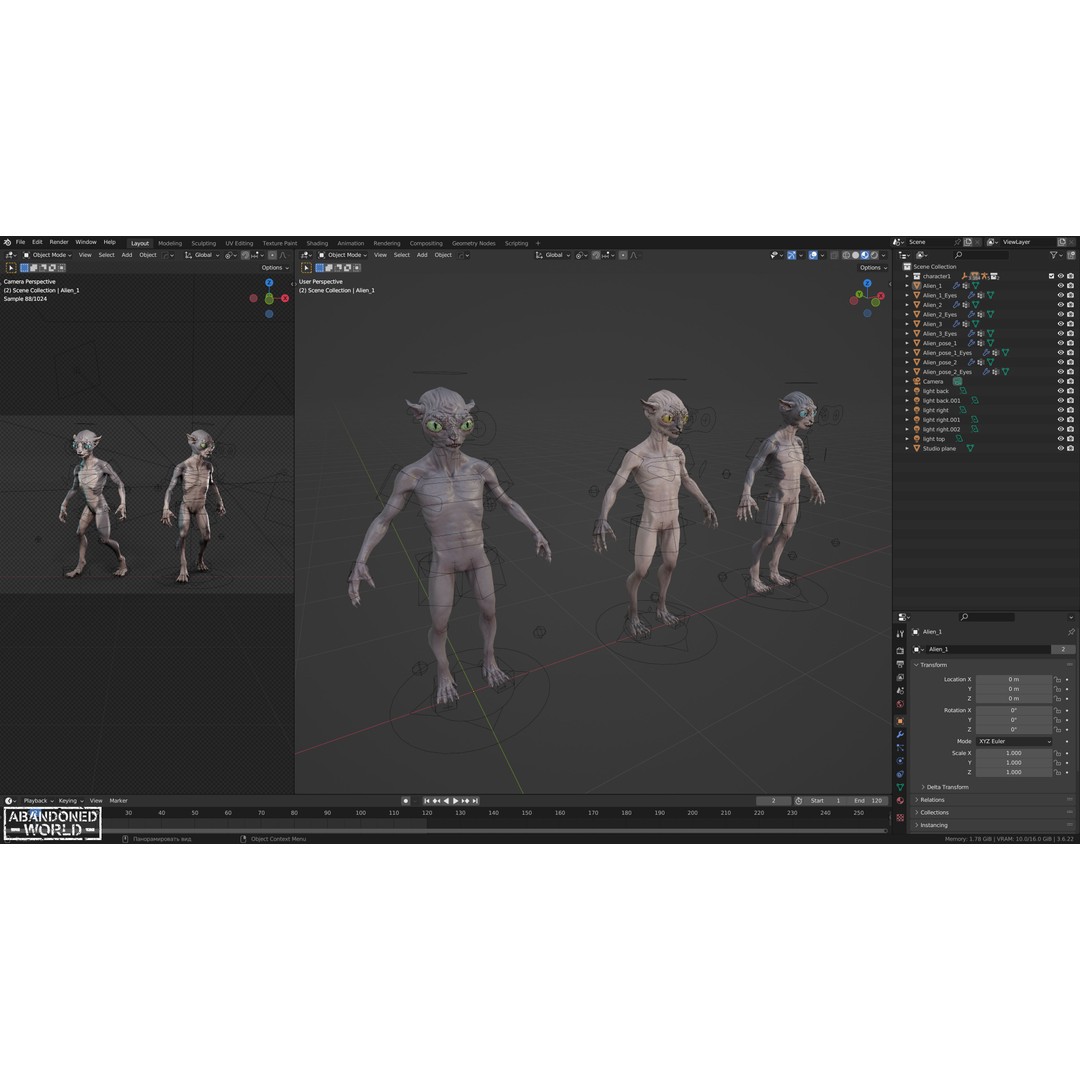
Task: Open the timeline Playback menu
Action: tap(38, 801)
